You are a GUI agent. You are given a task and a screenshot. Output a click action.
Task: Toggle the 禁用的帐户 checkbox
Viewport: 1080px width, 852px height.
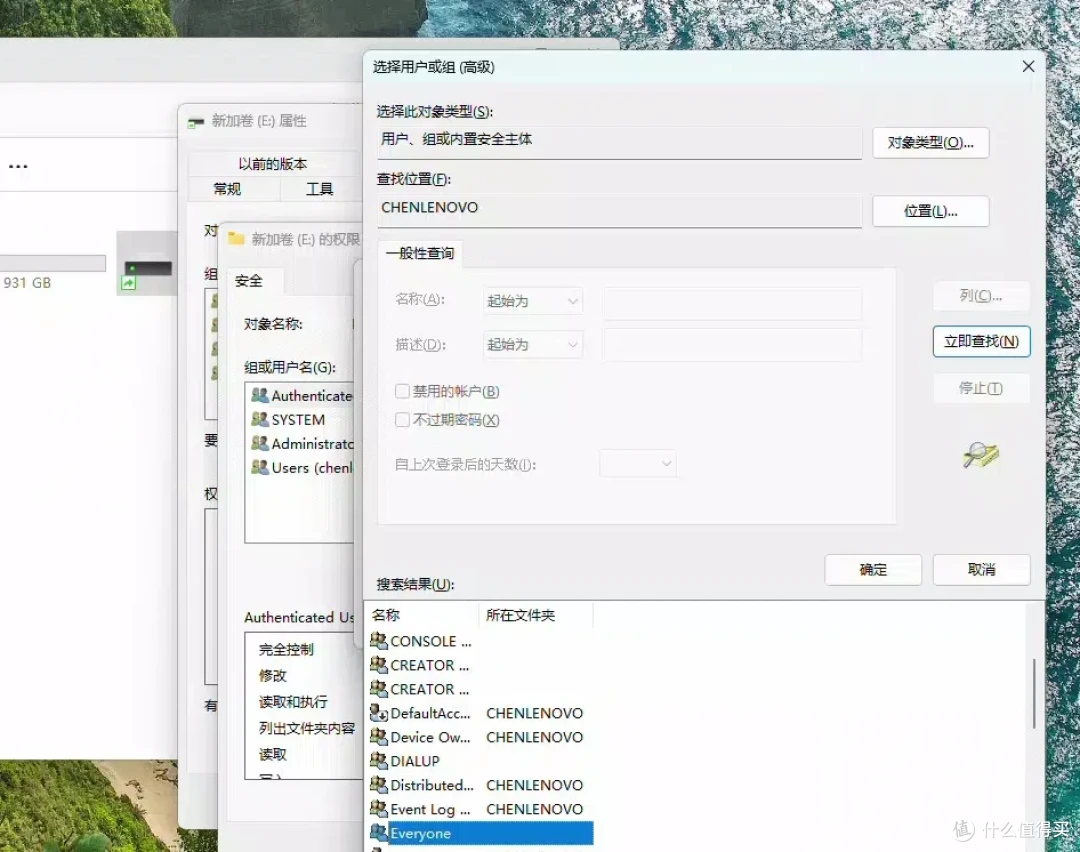(x=402, y=391)
